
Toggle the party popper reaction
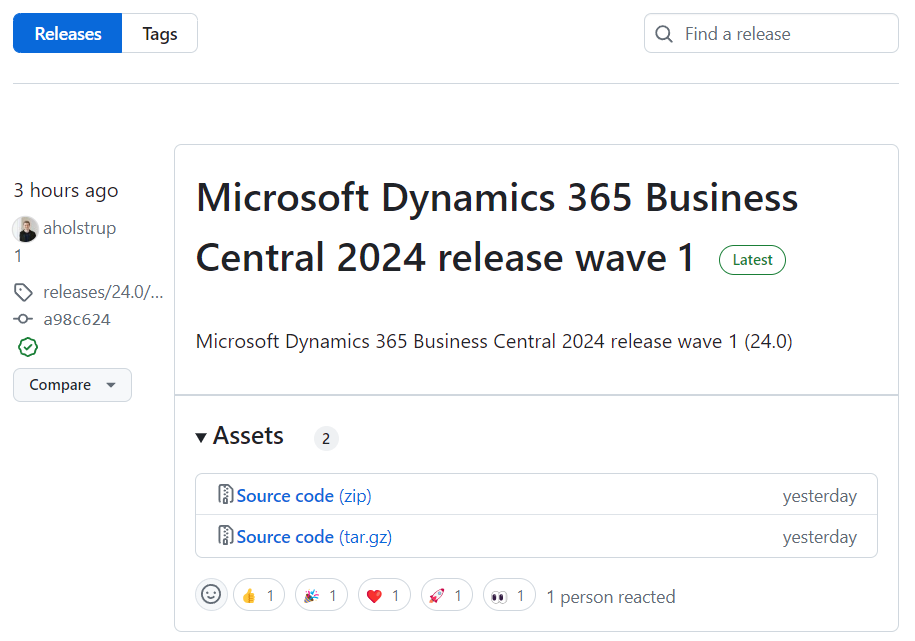[x=321, y=595]
